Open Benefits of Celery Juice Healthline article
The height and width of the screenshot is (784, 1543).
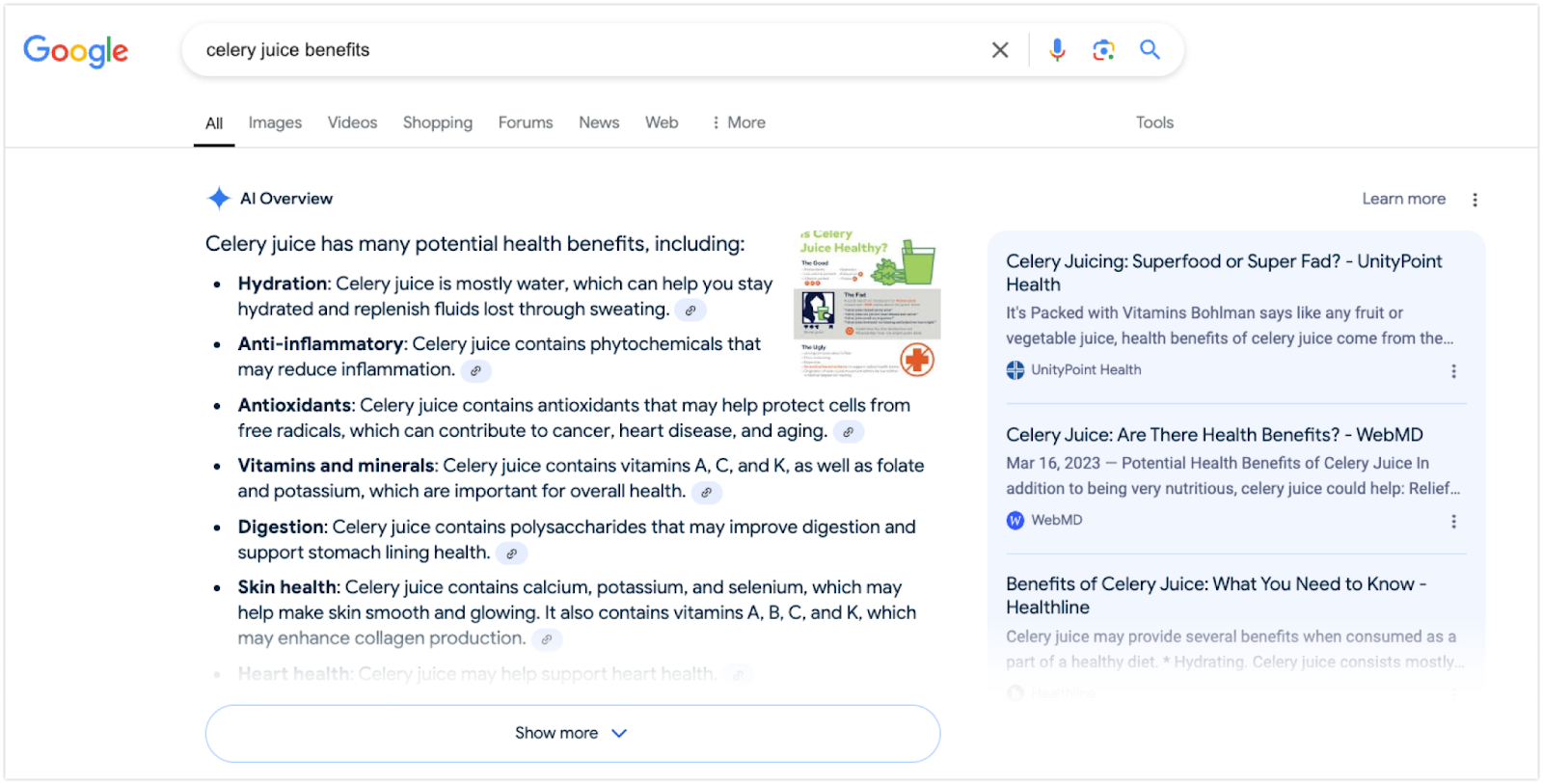tap(1216, 595)
